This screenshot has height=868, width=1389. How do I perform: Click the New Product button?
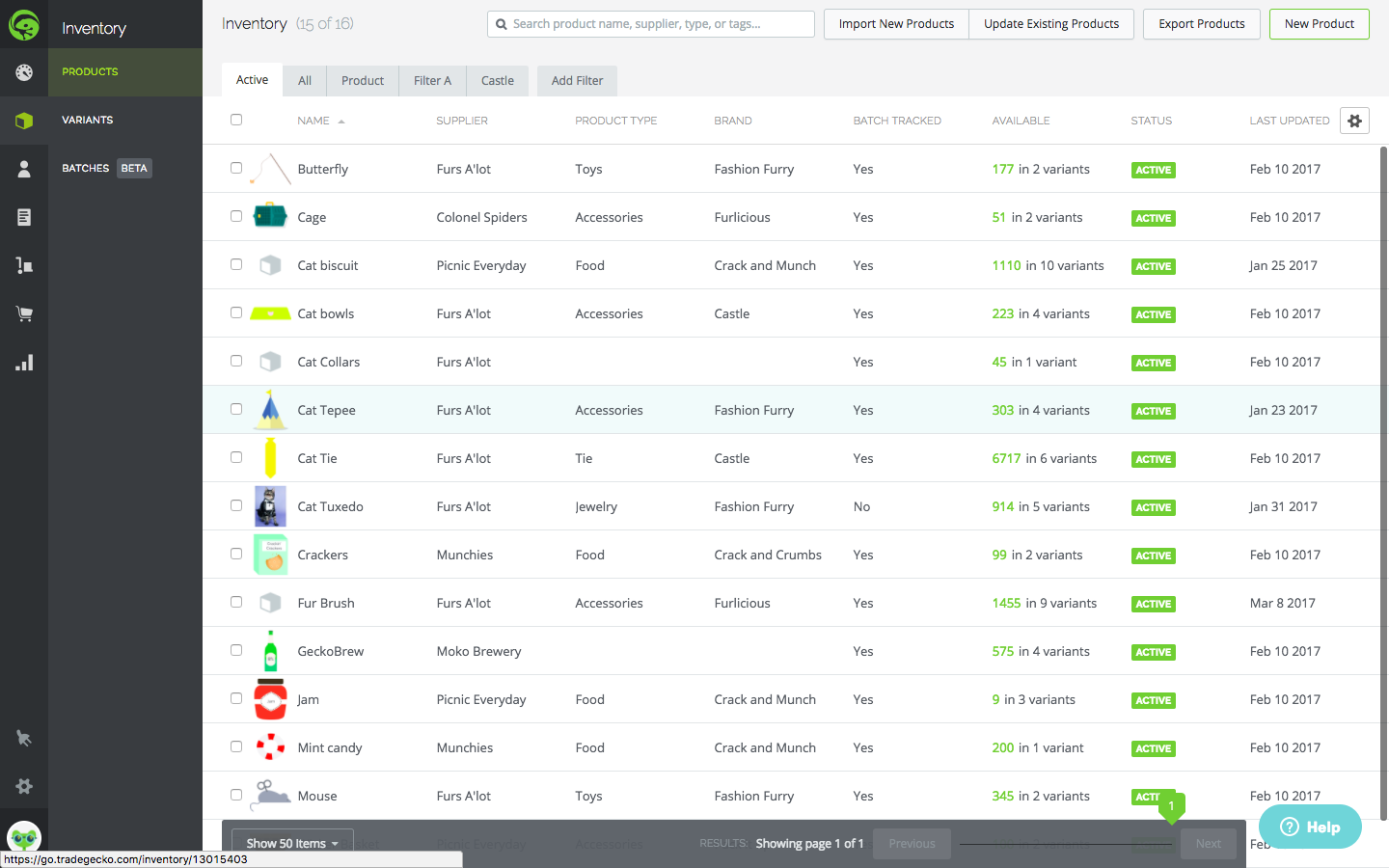[x=1319, y=24]
